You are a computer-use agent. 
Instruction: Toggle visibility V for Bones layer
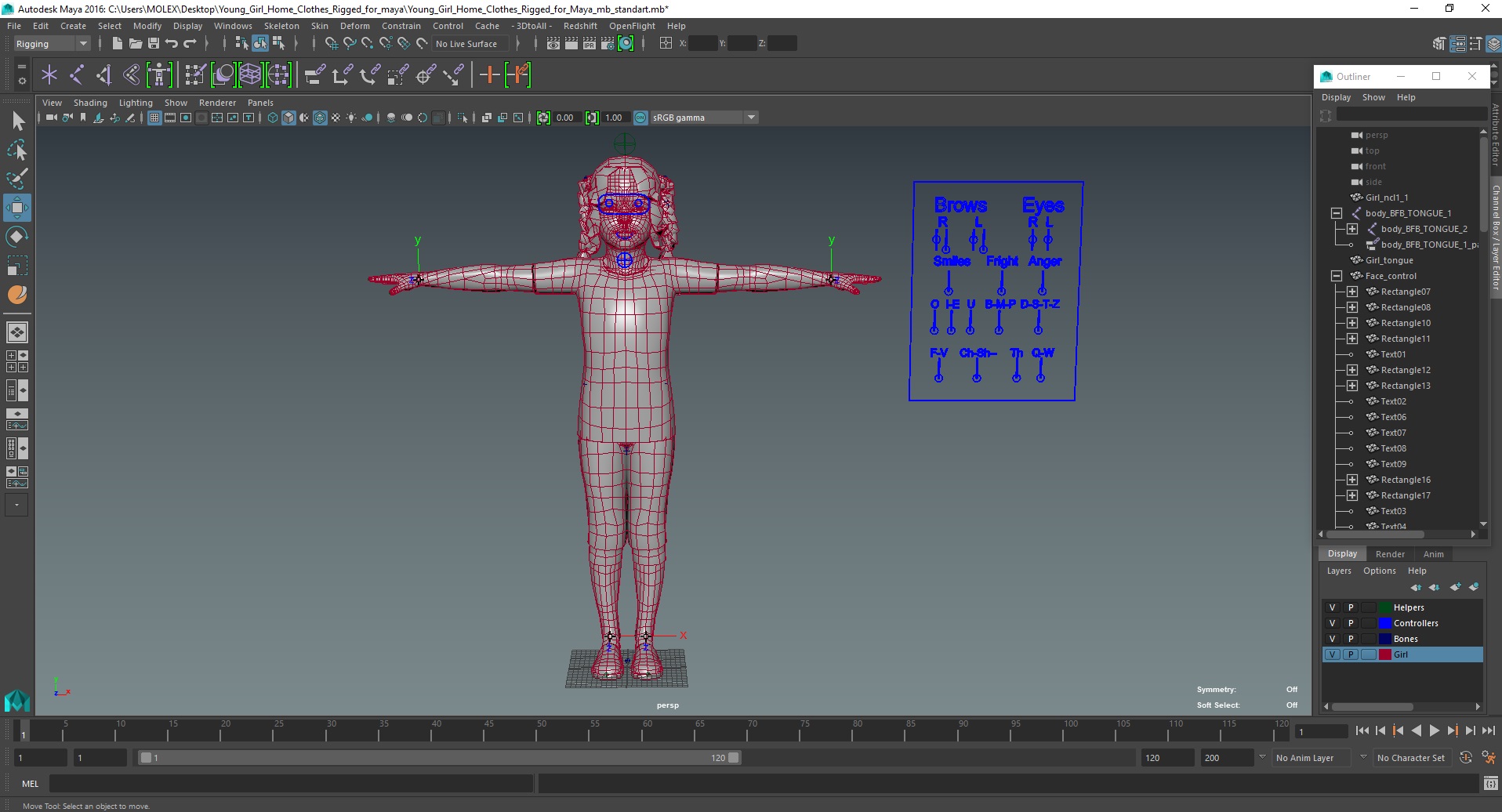point(1332,639)
